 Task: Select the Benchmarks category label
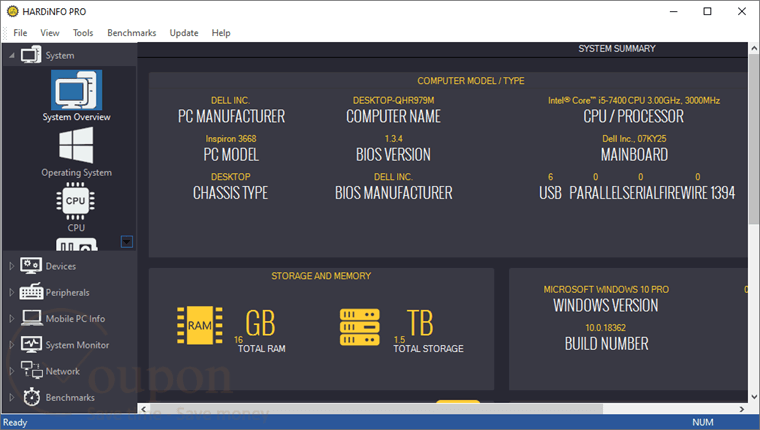click(70, 397)
